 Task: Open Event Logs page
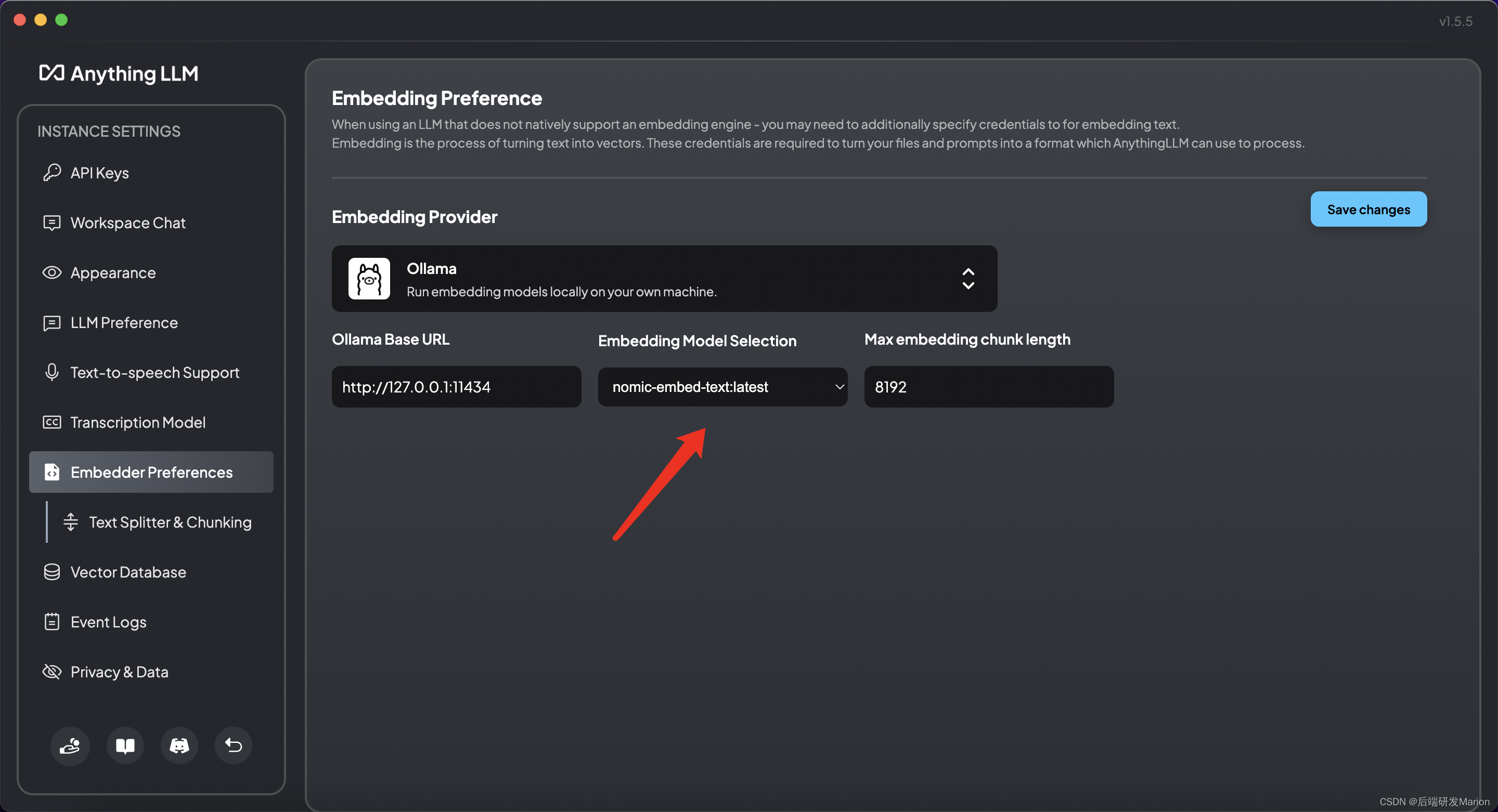coord(108,622)
